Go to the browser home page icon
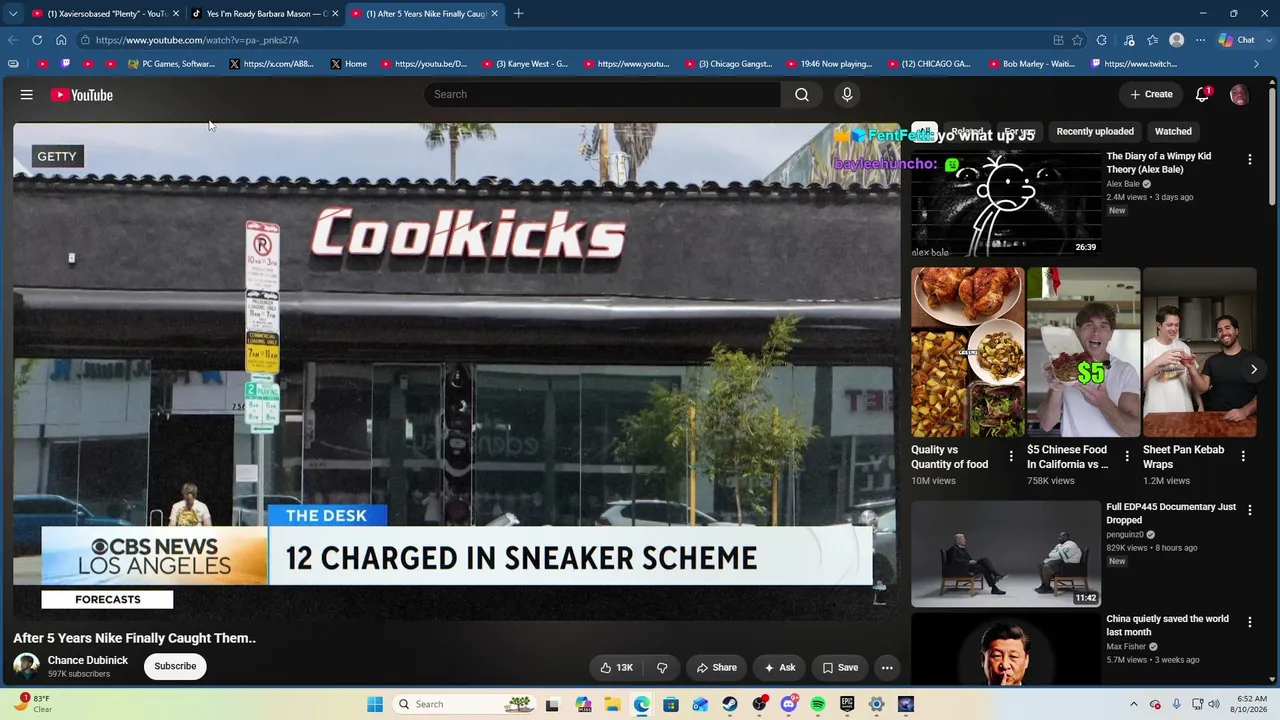This screenshot has height=720, width=1280. 61,40
